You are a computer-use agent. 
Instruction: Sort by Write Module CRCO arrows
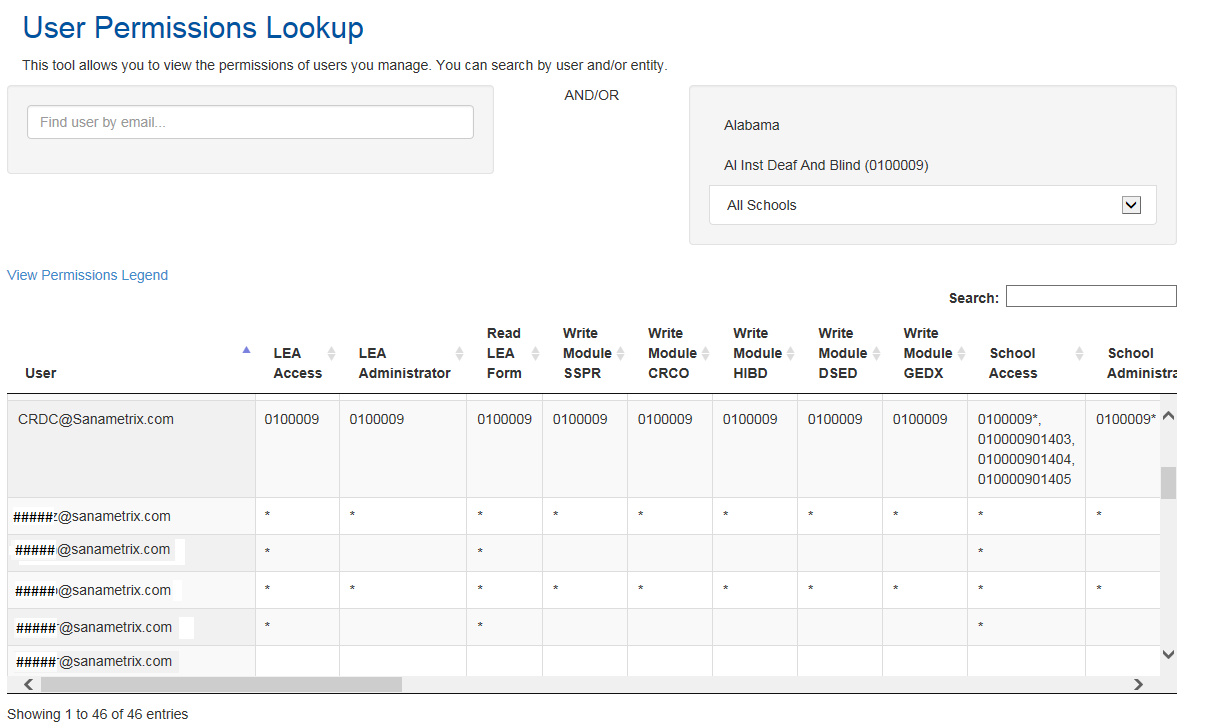tap(705, 353)
